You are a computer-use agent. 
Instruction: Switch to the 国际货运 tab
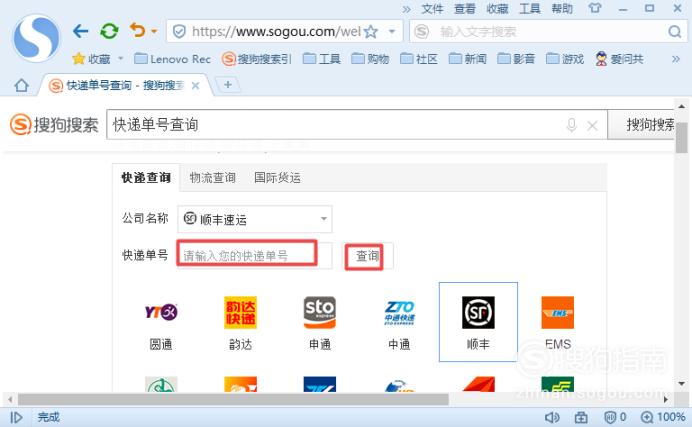pyautogui.click(x=278, y=177)
